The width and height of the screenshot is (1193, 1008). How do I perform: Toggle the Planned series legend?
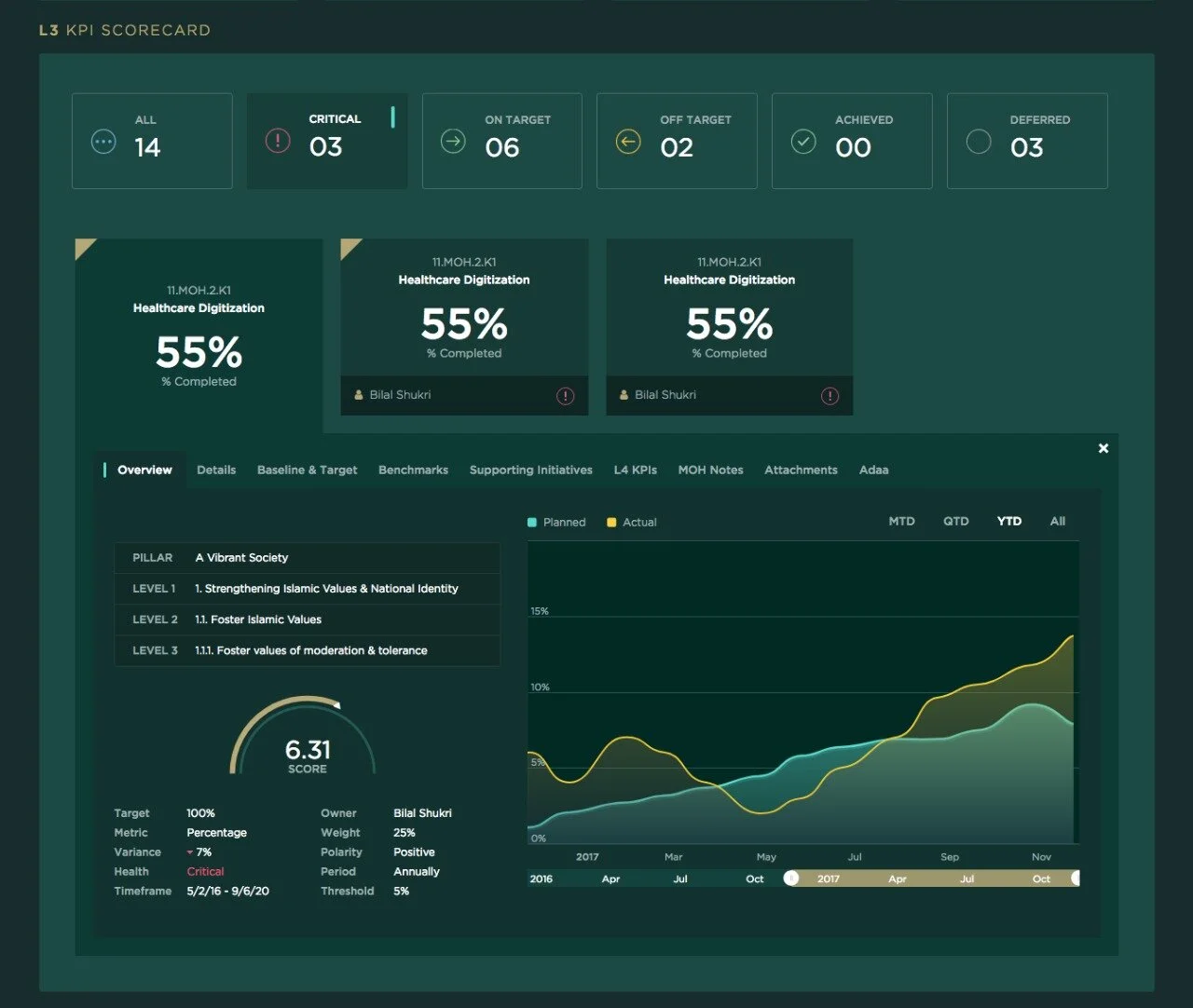pos(556,523)
